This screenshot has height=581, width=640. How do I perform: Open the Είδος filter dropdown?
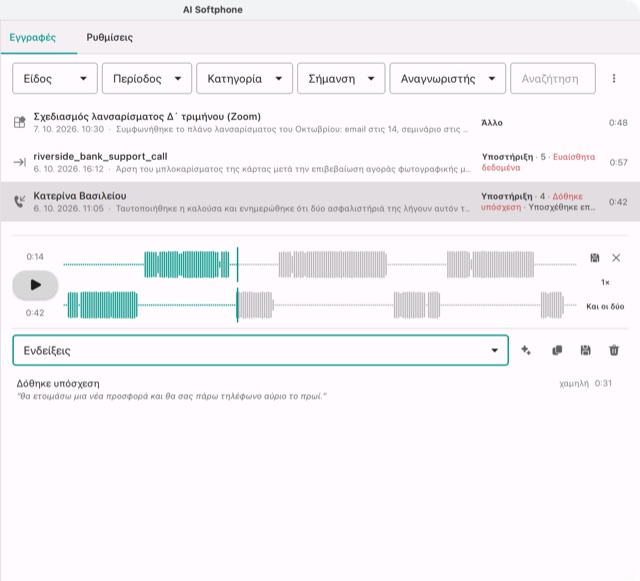click(x=55, y=78)
